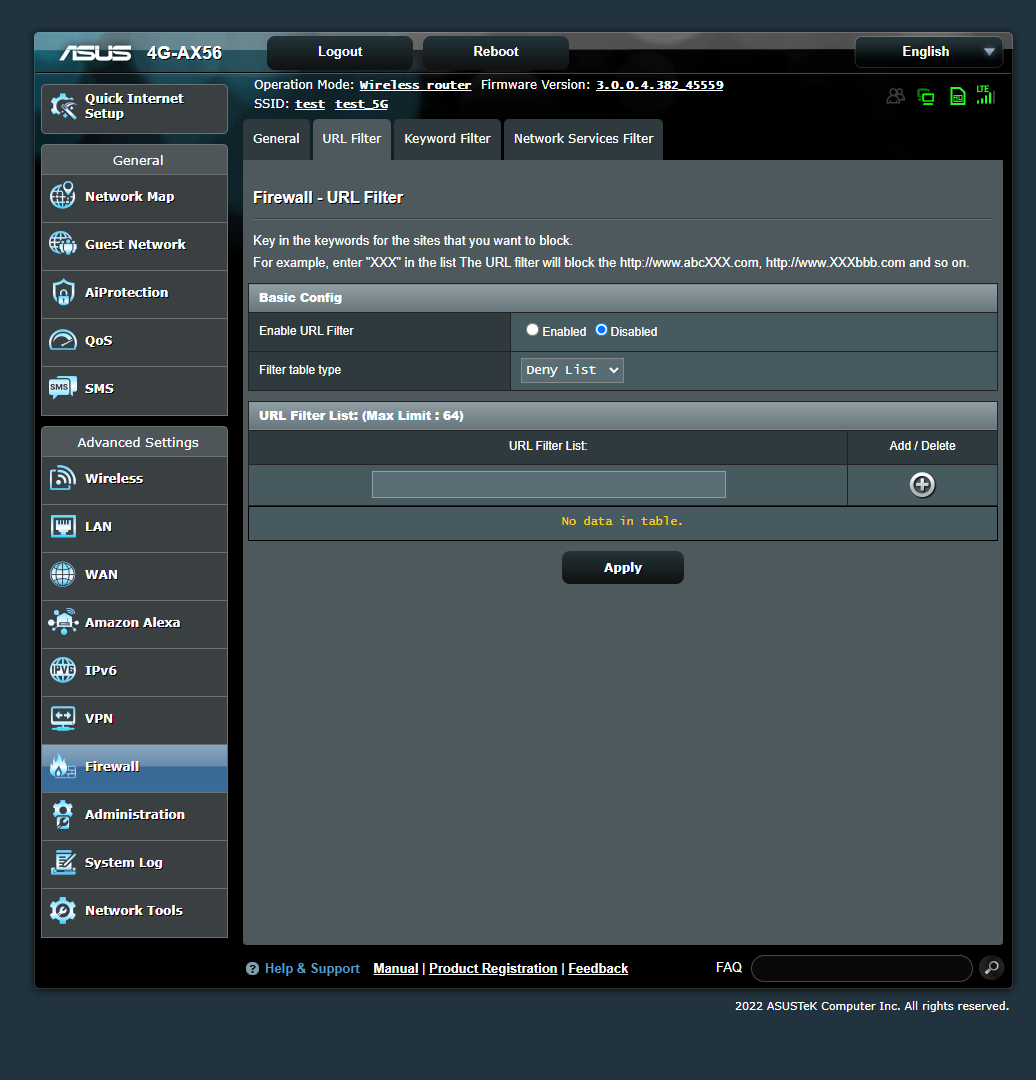The image size is (1036, 1080).
Task: Select the Enabled radio for URL Filter
Action: point(532,330)
